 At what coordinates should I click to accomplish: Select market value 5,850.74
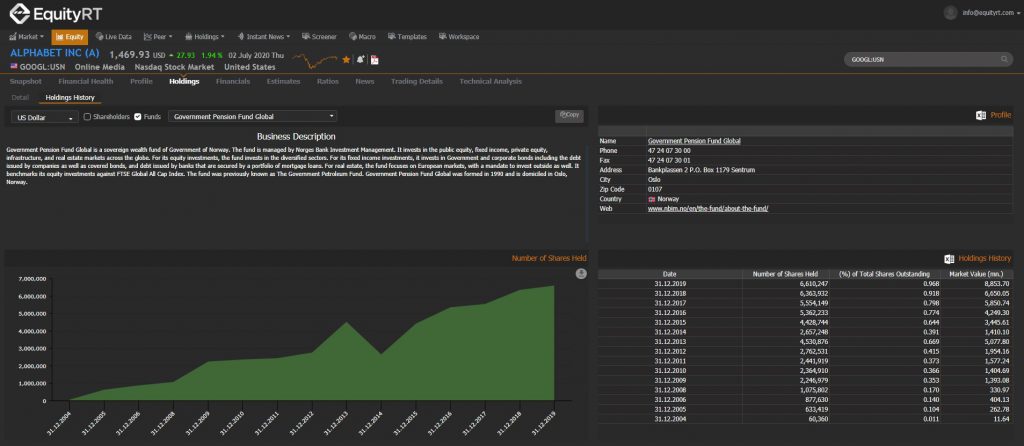pos(997,303)
